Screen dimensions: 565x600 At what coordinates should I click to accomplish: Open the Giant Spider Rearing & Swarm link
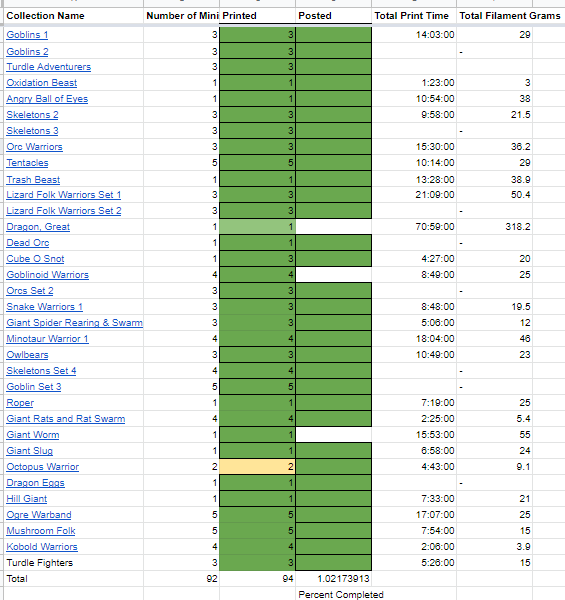pyautogui.click(x=75, y=323)
